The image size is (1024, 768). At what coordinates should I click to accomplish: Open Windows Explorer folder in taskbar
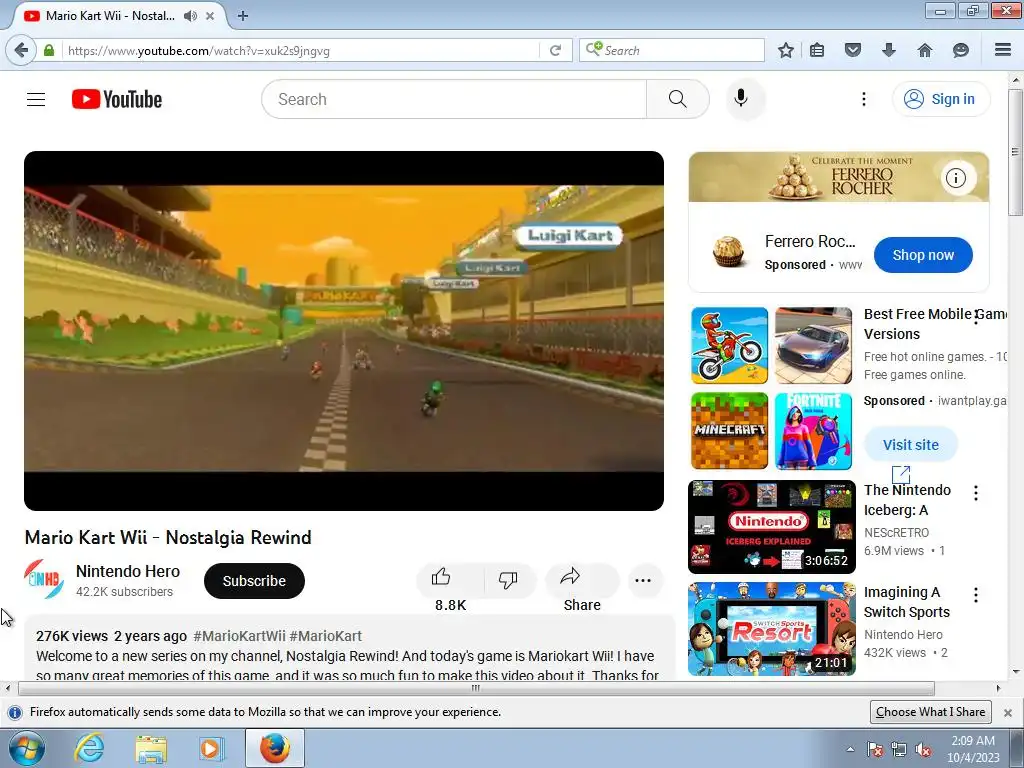[151, 749]
